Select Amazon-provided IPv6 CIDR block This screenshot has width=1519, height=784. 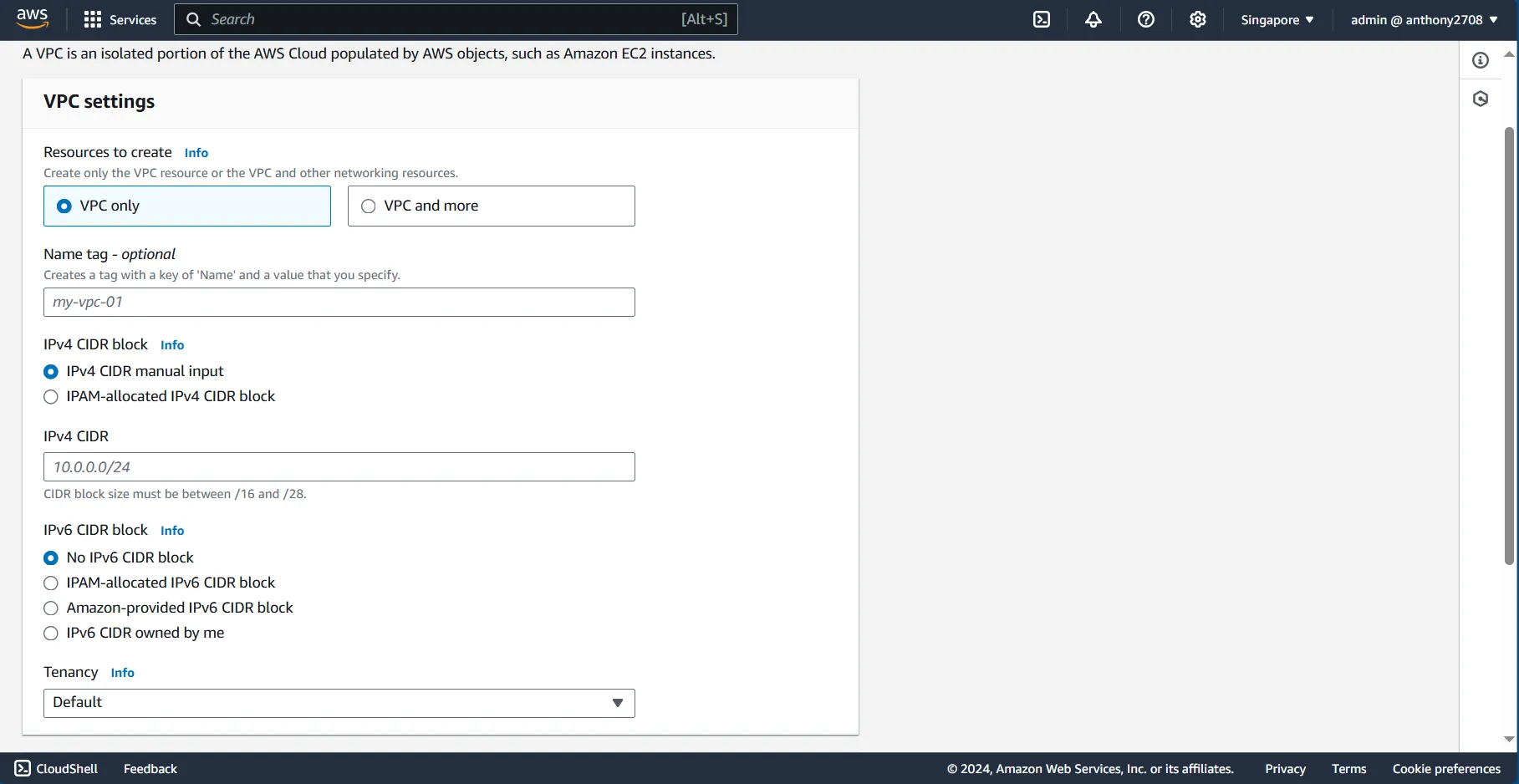point(51,608)
